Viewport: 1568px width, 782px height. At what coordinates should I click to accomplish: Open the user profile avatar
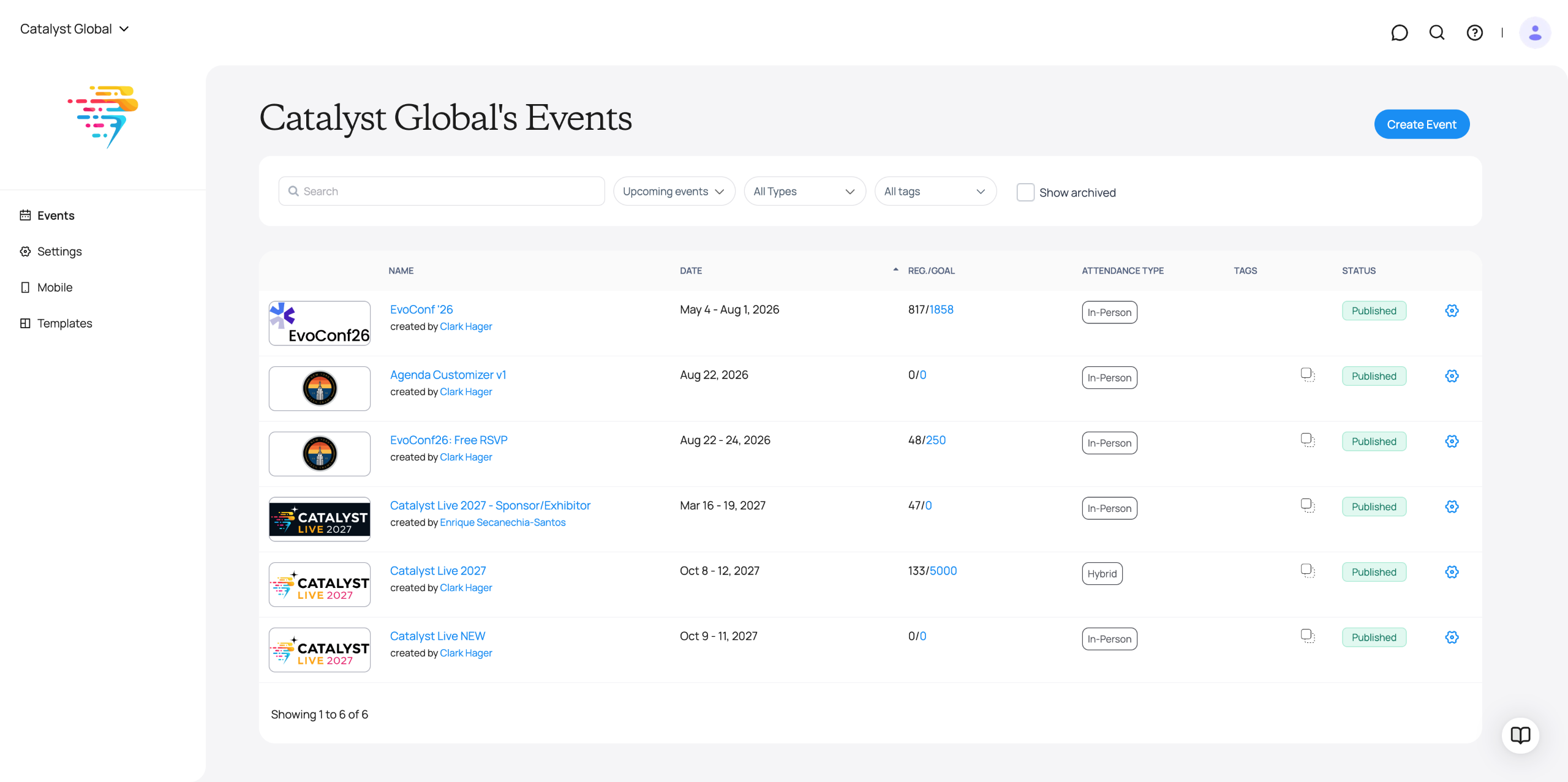point(1535,32)
